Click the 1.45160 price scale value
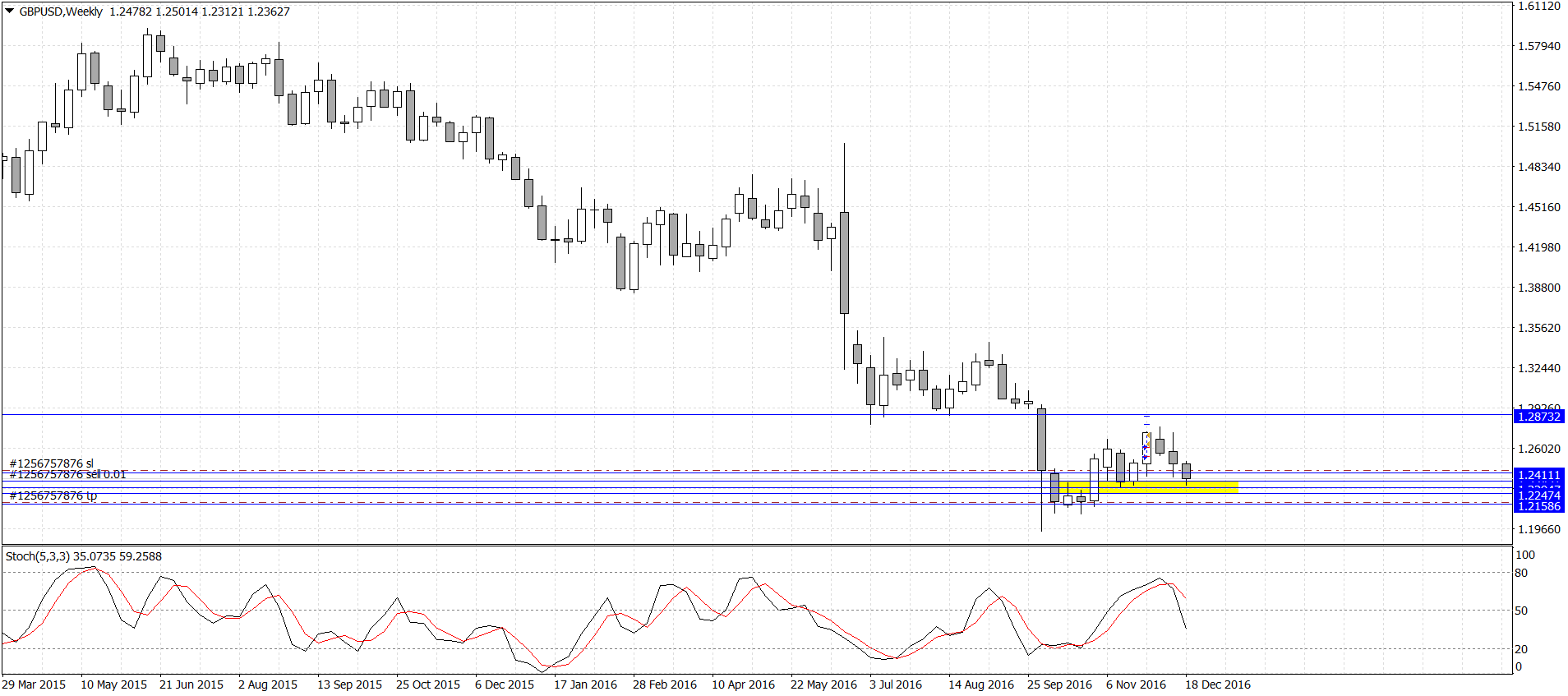Viewport: 1568px width, 696px height. (1538, 207)
